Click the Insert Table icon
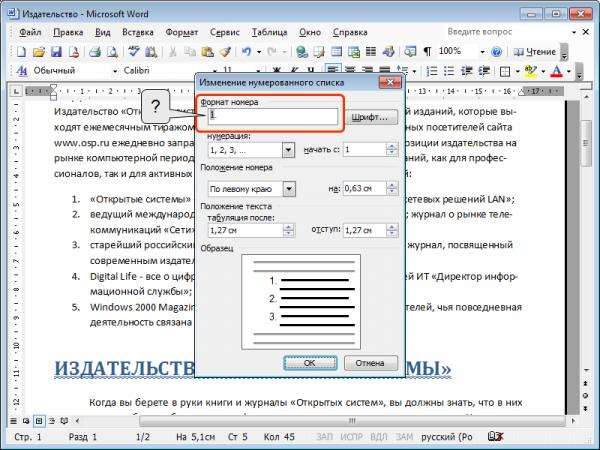Viewport: 600px width, 450px height. click(x=336, y=52)
